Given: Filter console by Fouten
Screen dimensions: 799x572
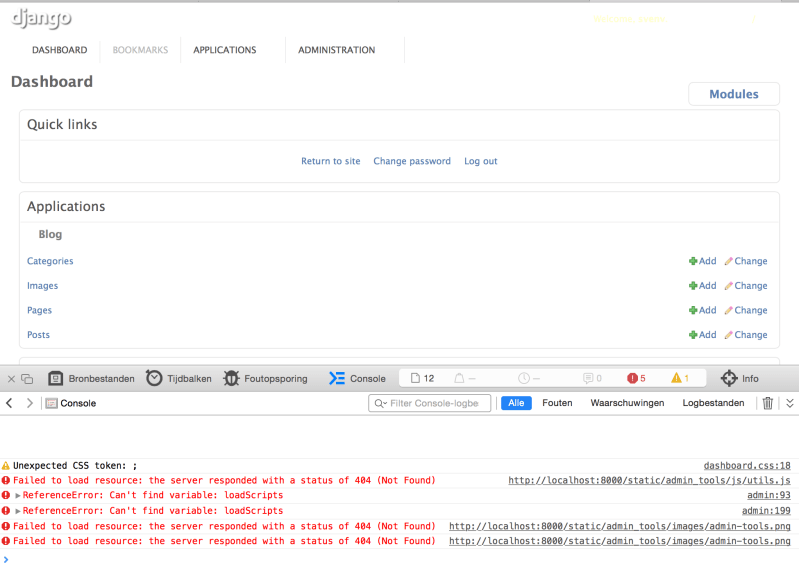Looking at the screenshot, I should (x=557, y=403).
